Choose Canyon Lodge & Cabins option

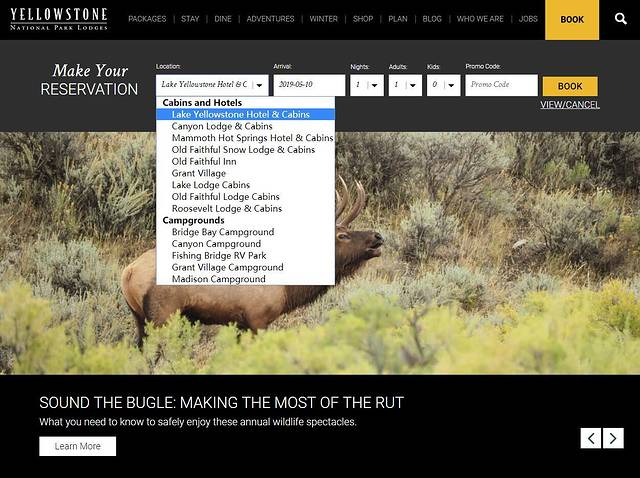tap(222, 127)
